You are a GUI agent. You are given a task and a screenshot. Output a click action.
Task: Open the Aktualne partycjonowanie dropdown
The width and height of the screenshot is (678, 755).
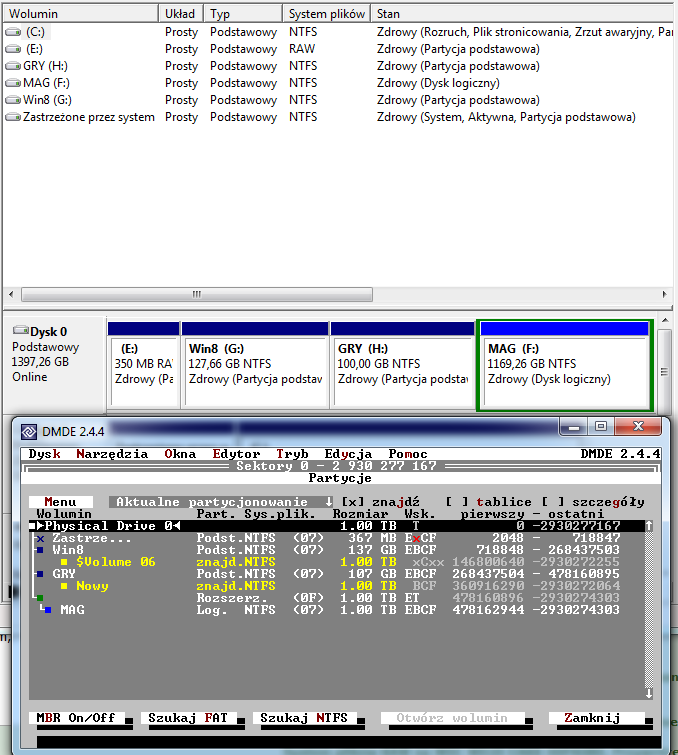point(221,502)
